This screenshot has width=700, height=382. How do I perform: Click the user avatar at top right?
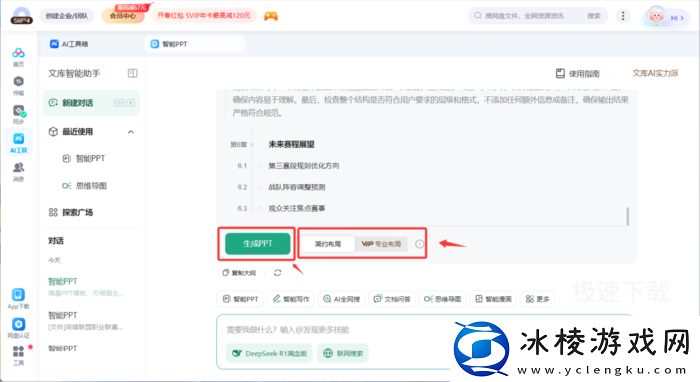pyautogui.click(x=655, y=16)
